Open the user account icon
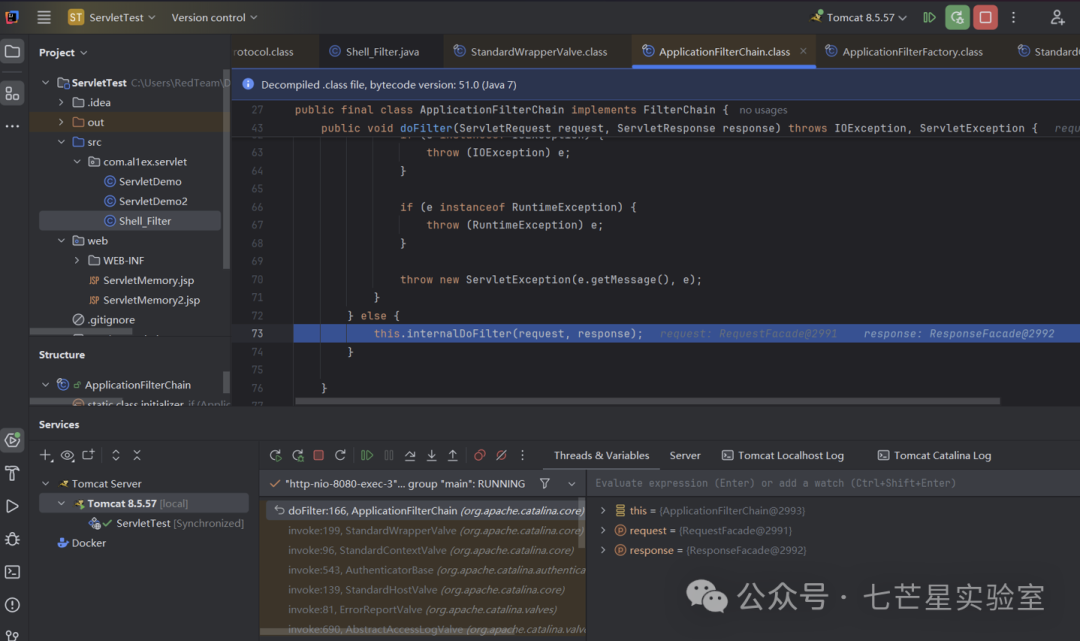1080x641 pixels. (x=1057, y=17)
